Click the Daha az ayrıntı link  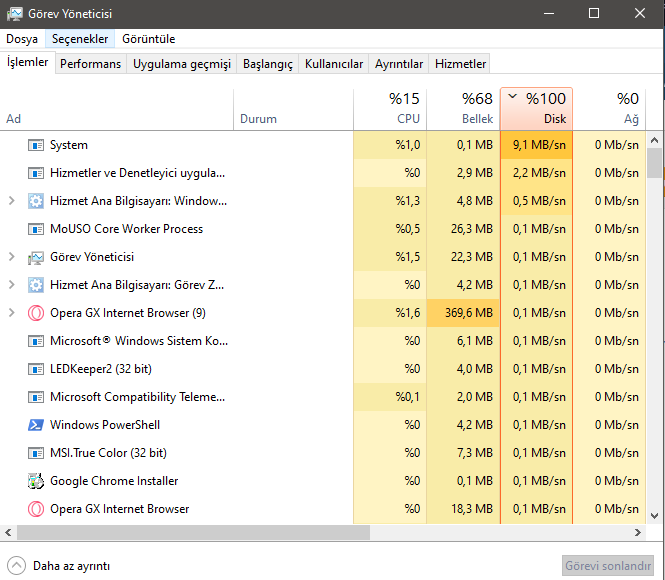[x=71, y=566]
